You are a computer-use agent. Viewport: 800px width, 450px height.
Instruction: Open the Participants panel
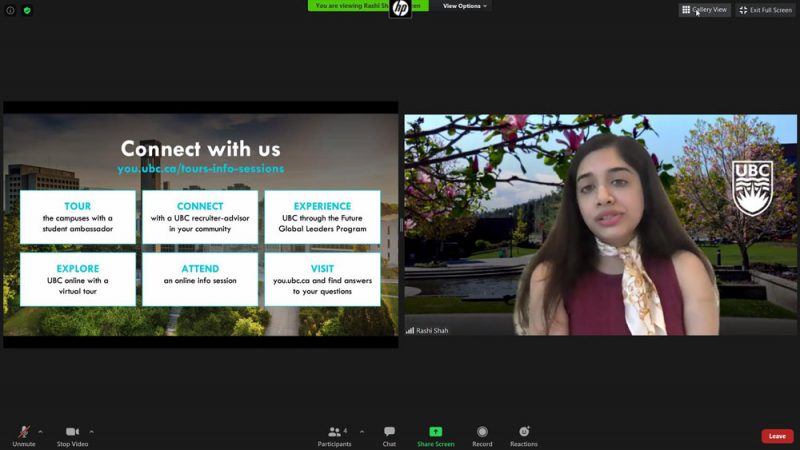(x=334, y=436)
